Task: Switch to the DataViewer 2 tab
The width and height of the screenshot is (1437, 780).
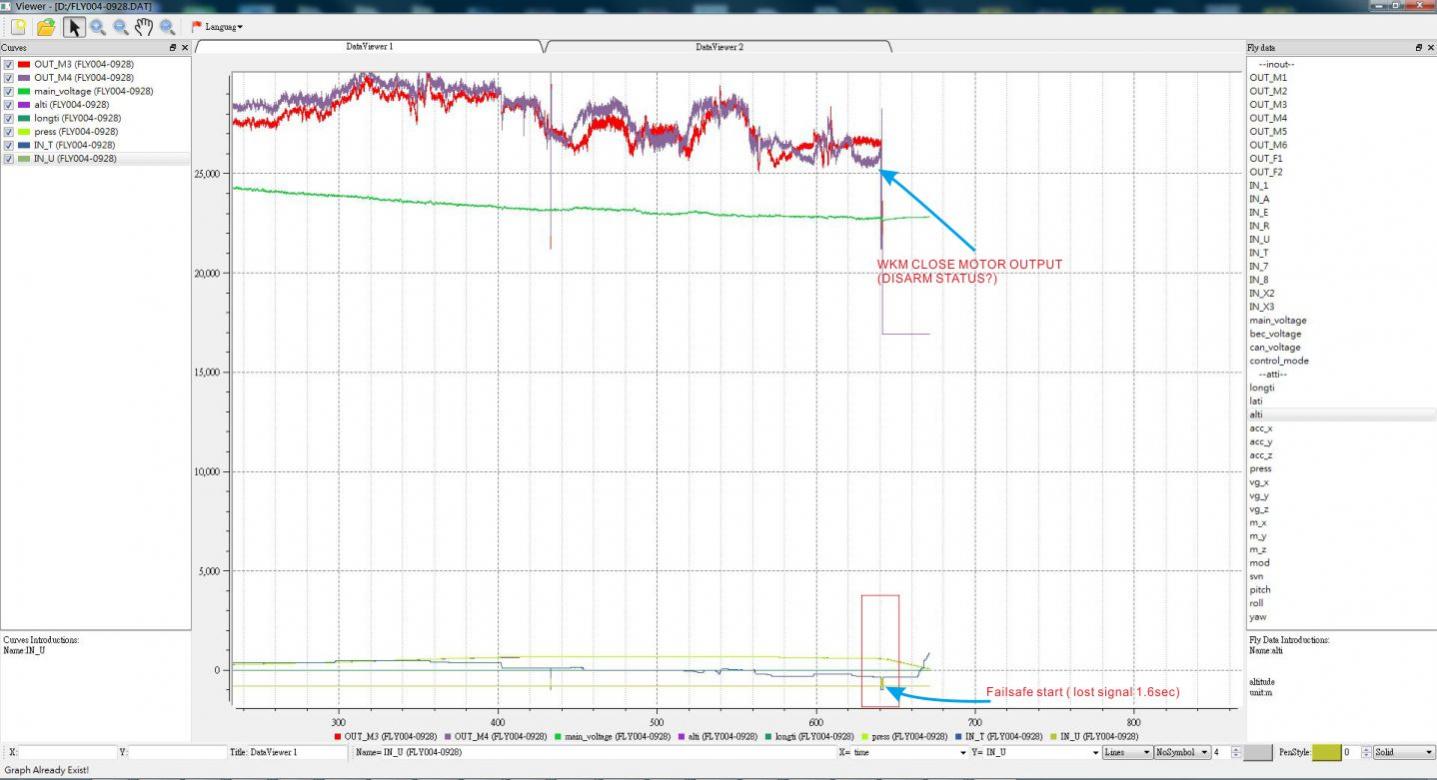Action: [718, 47]
